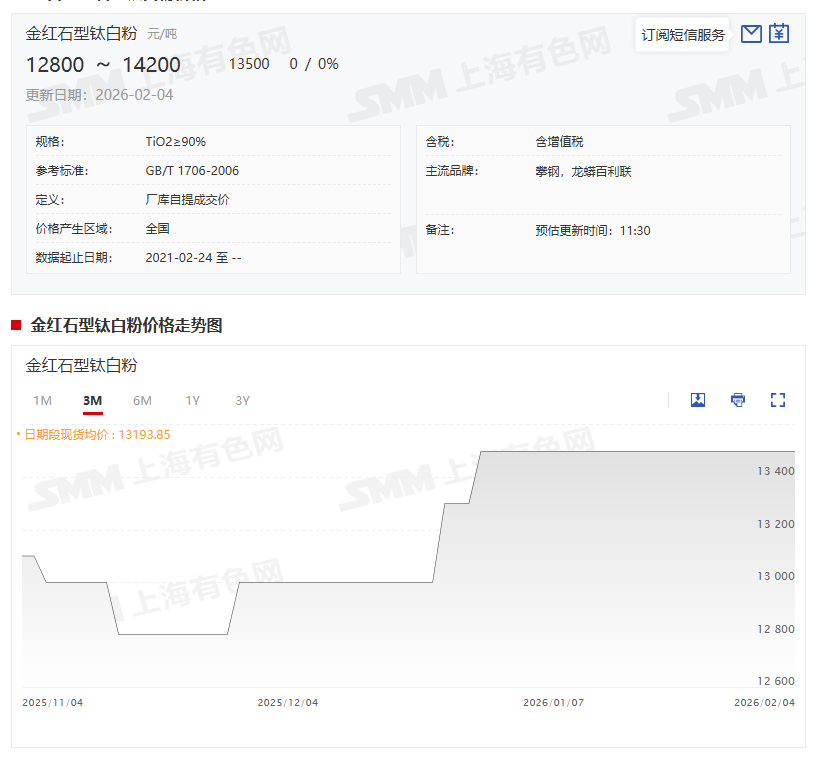Download the chart as an image
Screen dimensions: 816x759
[698, 400]
